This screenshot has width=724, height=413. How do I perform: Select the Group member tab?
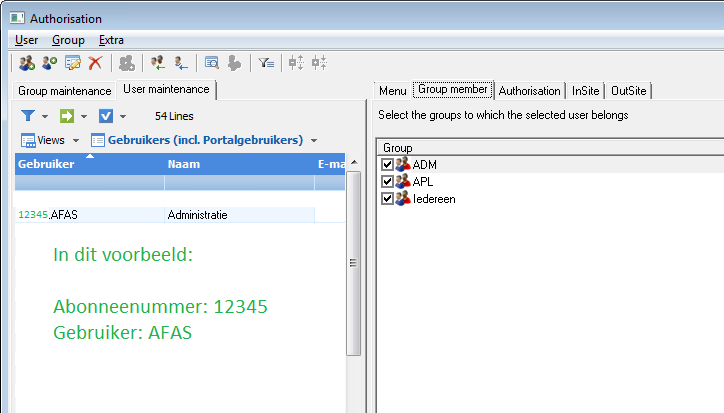[452, 89]
